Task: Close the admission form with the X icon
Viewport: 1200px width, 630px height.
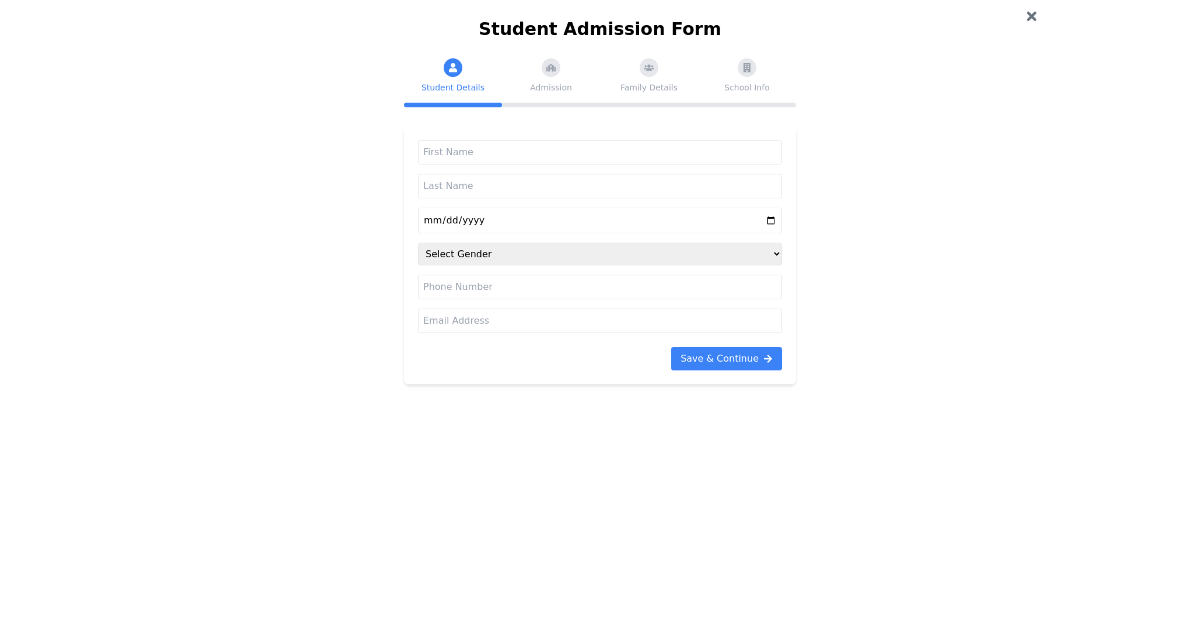Action: click(1031, 16)
